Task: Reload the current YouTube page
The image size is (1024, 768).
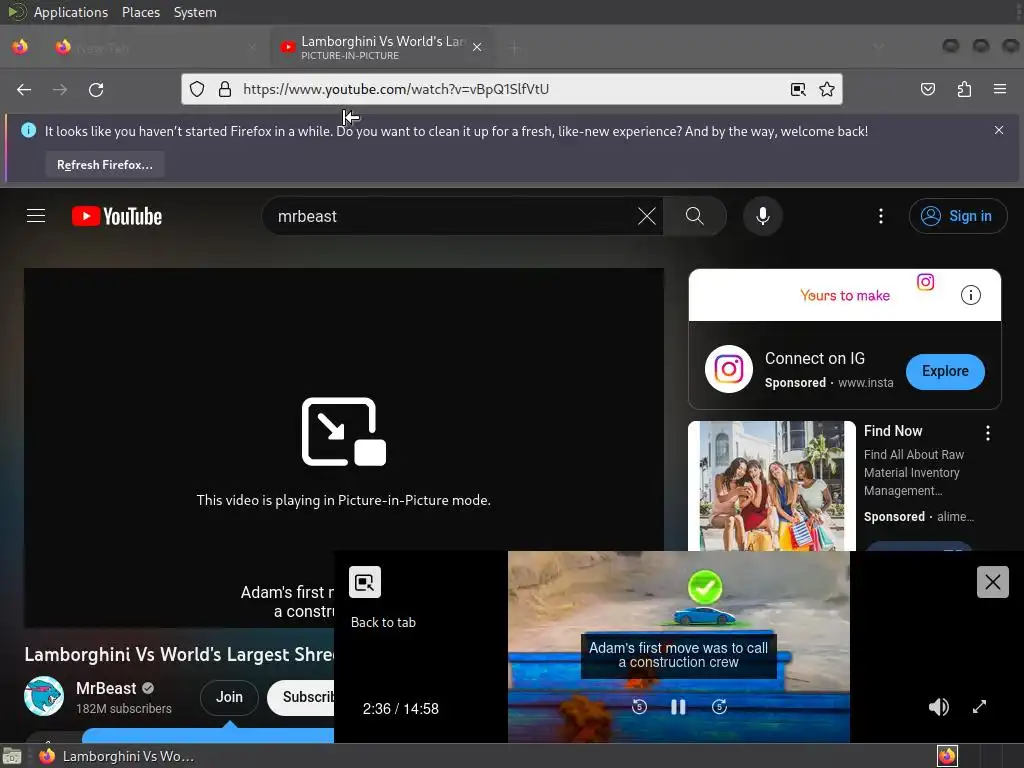Action: click(96, 89)
